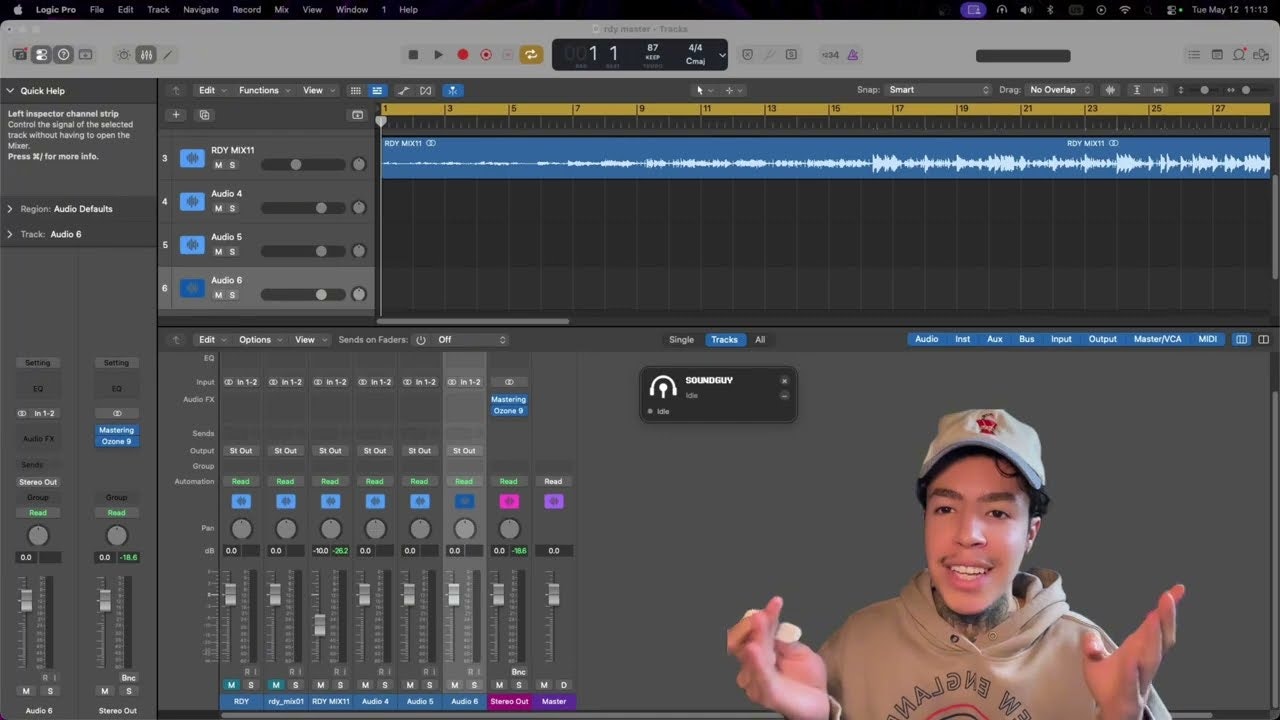This screenshot has height=720, width=1280.
Task: Adjust the horizontal zoom slider
Action: click(1248, 90)
